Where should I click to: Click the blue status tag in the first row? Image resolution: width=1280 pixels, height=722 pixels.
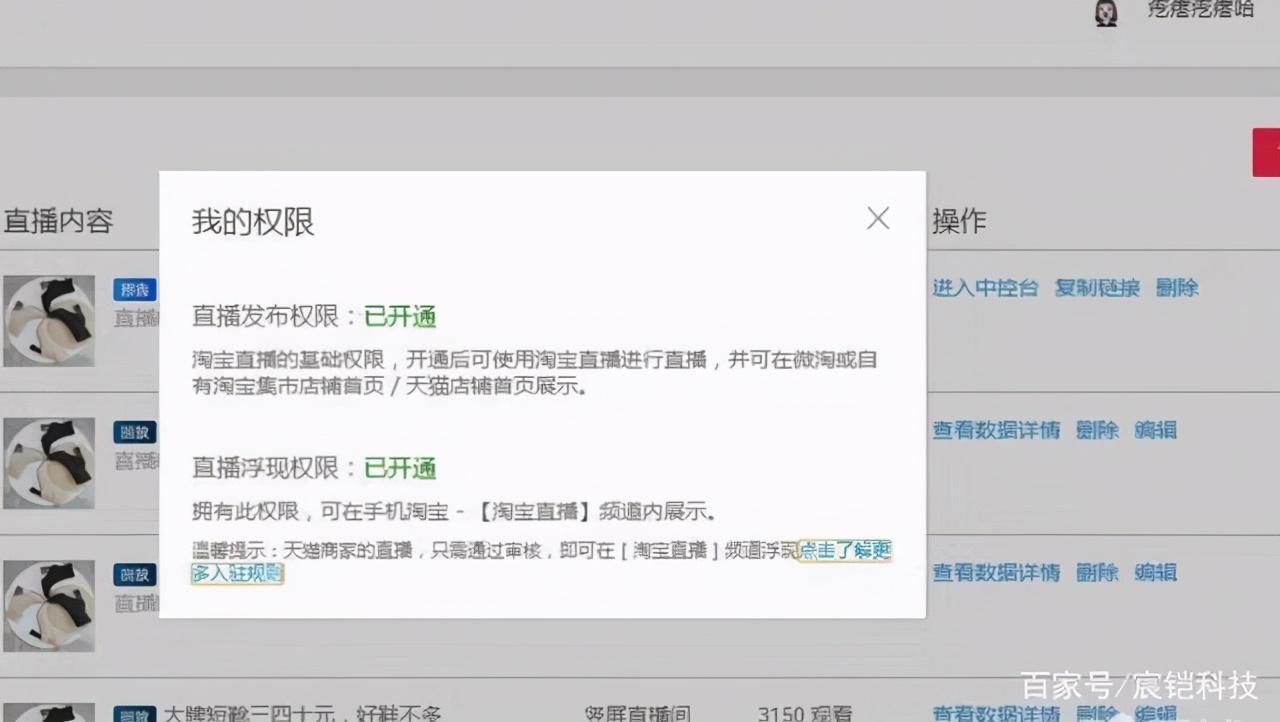[134, 290]
